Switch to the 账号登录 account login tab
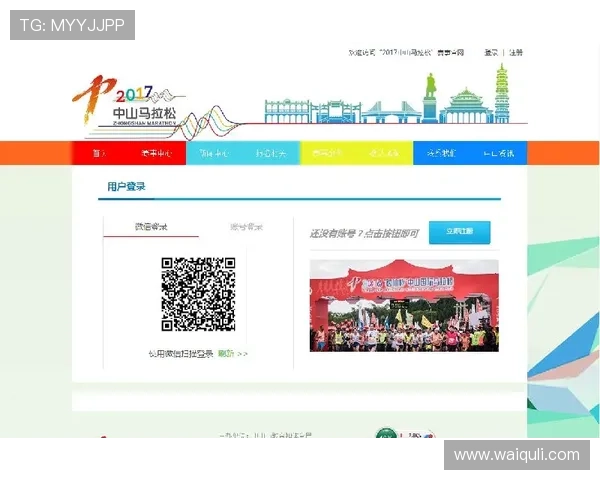The image size is (600, 480). point(246,227)
